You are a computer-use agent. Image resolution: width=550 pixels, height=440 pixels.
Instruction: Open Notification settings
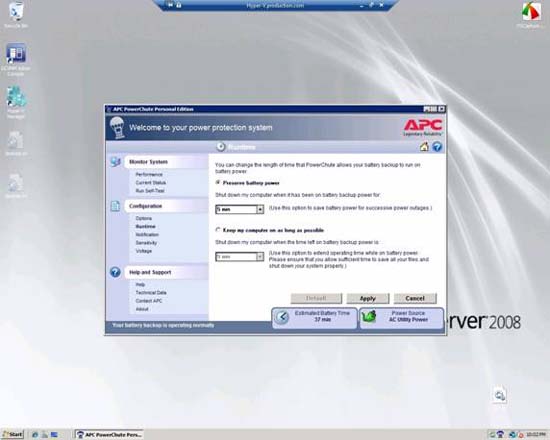(147, 234)
